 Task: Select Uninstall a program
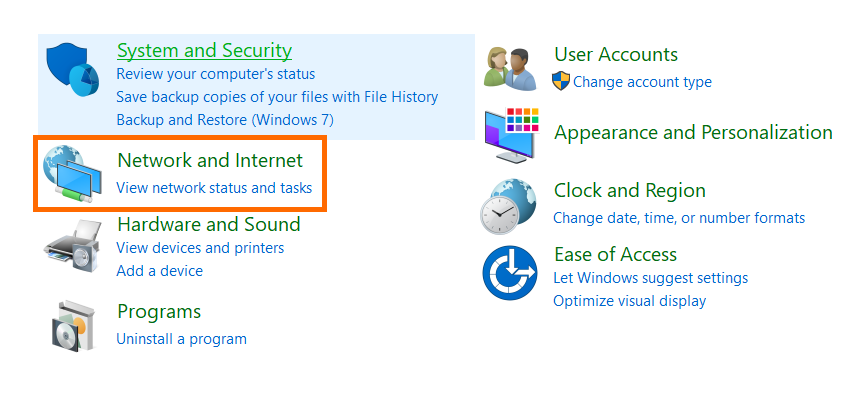click(x=181, y=339)
